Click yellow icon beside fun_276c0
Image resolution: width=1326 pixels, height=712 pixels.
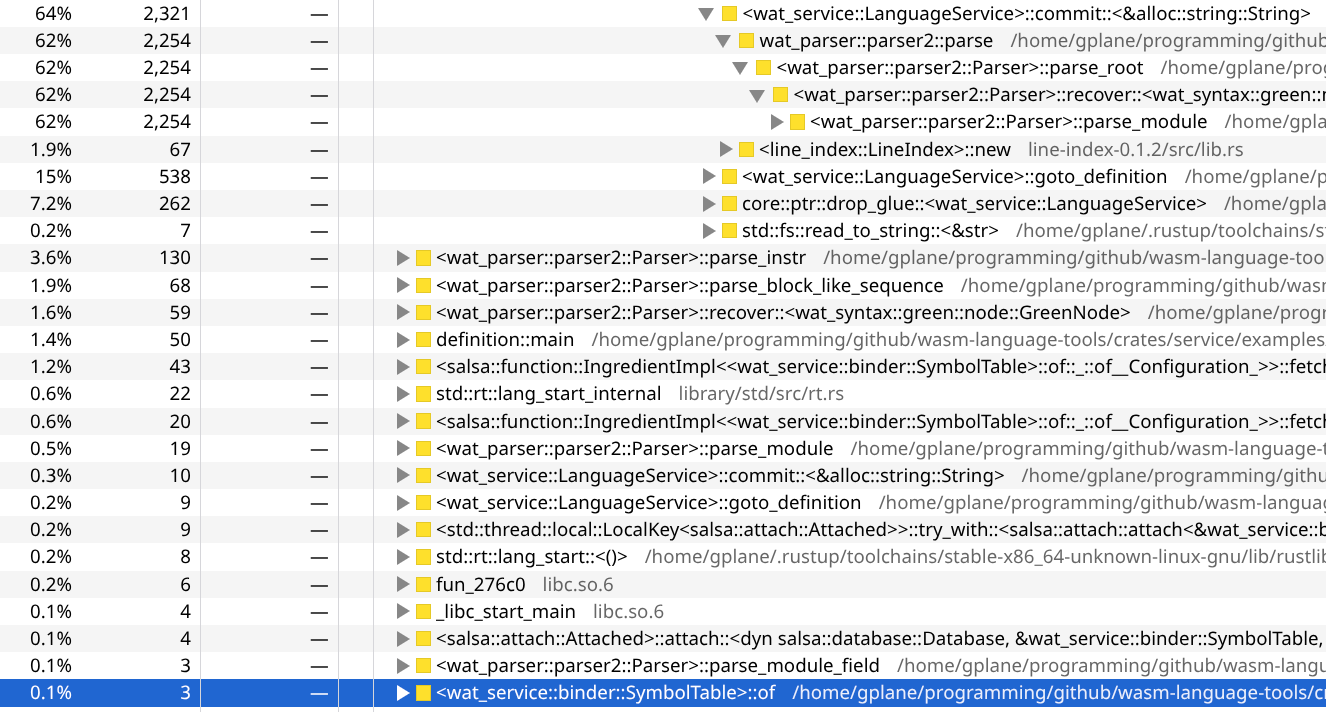[423, 584]
